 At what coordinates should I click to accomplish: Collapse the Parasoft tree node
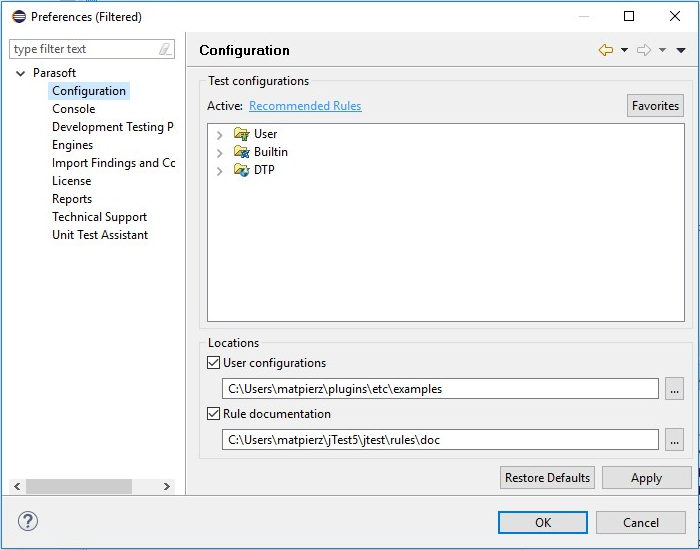[x=21, y=73]
